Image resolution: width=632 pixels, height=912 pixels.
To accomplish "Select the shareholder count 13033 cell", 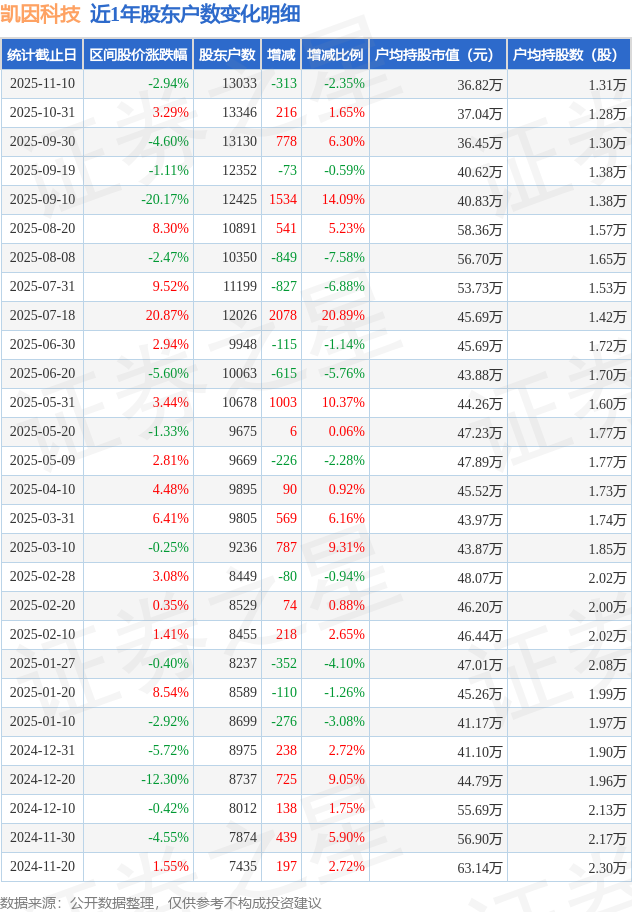I will (239, 84).
